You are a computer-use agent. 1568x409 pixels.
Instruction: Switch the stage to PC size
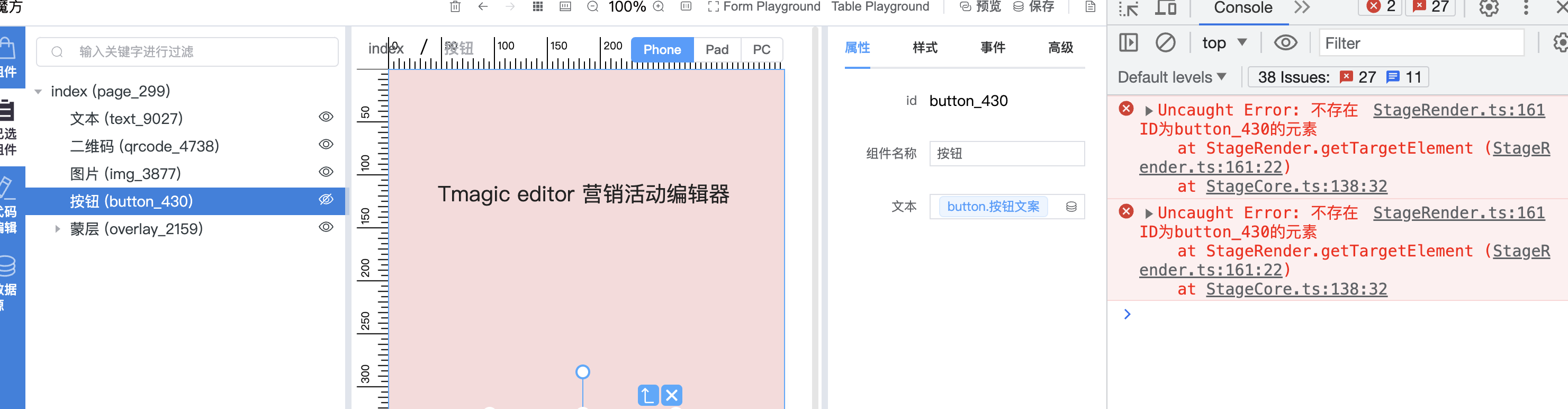[x=761, y=49]
